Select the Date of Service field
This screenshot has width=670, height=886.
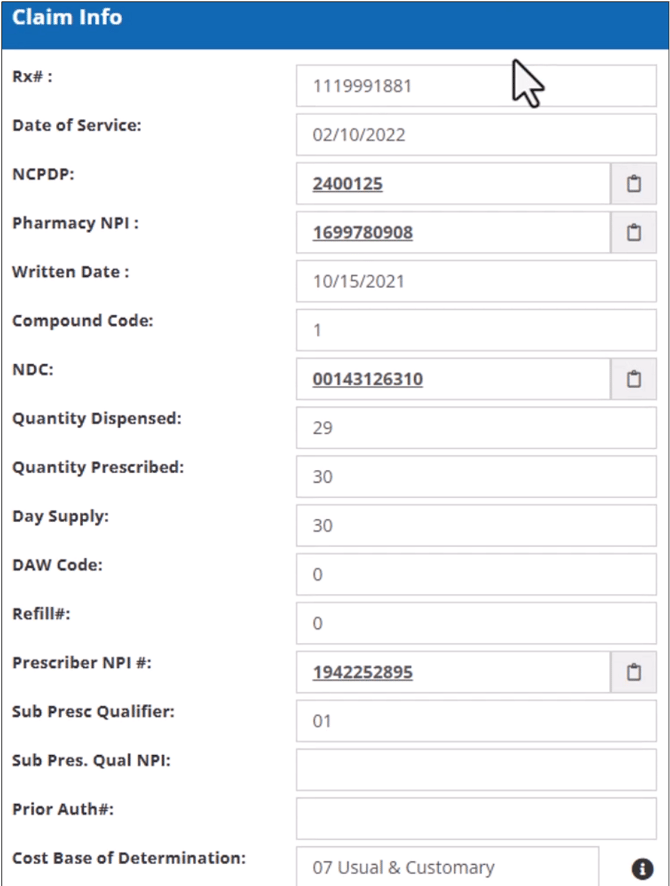(476, 135)
